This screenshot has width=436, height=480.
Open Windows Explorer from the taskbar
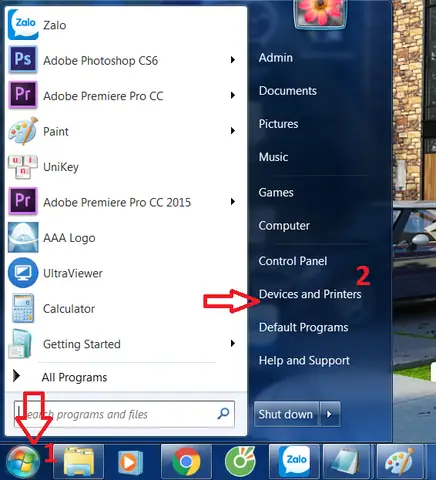tap(79, 462)
